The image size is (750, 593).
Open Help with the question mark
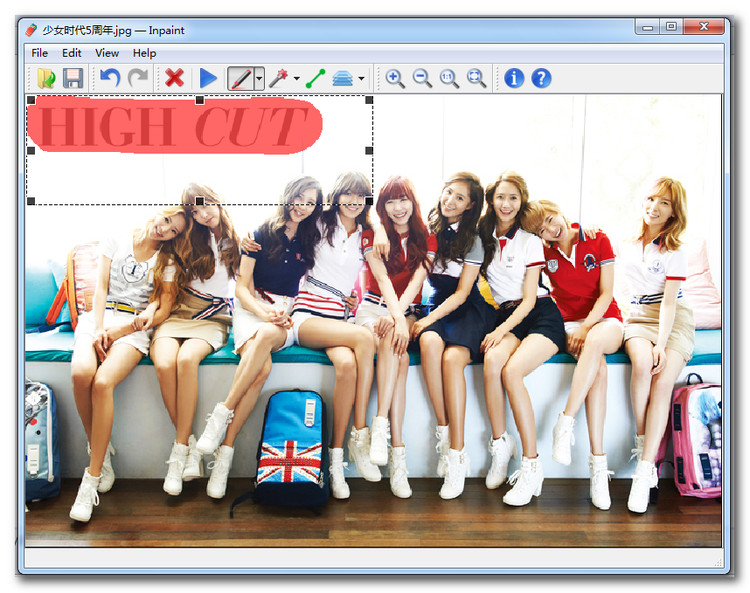tap(541, 78)
